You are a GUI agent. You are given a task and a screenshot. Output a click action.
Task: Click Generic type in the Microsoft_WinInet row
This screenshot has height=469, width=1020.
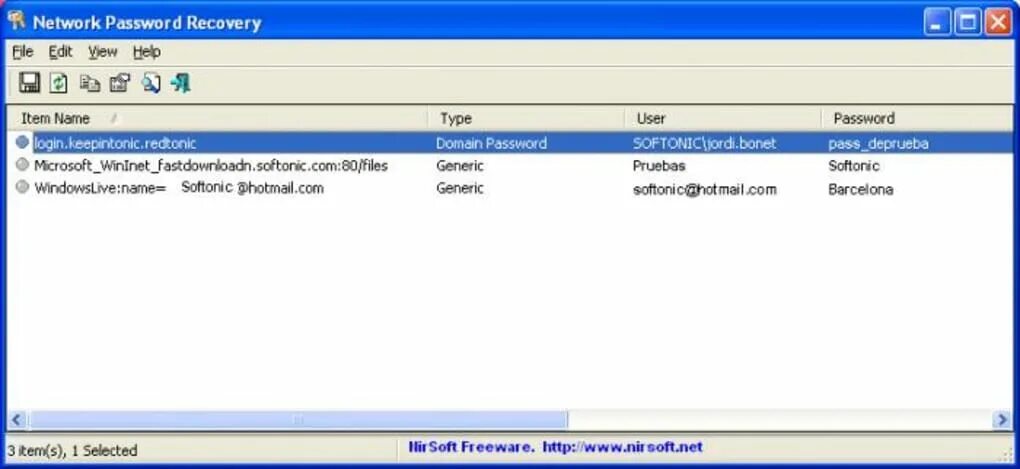pos(459,166)
